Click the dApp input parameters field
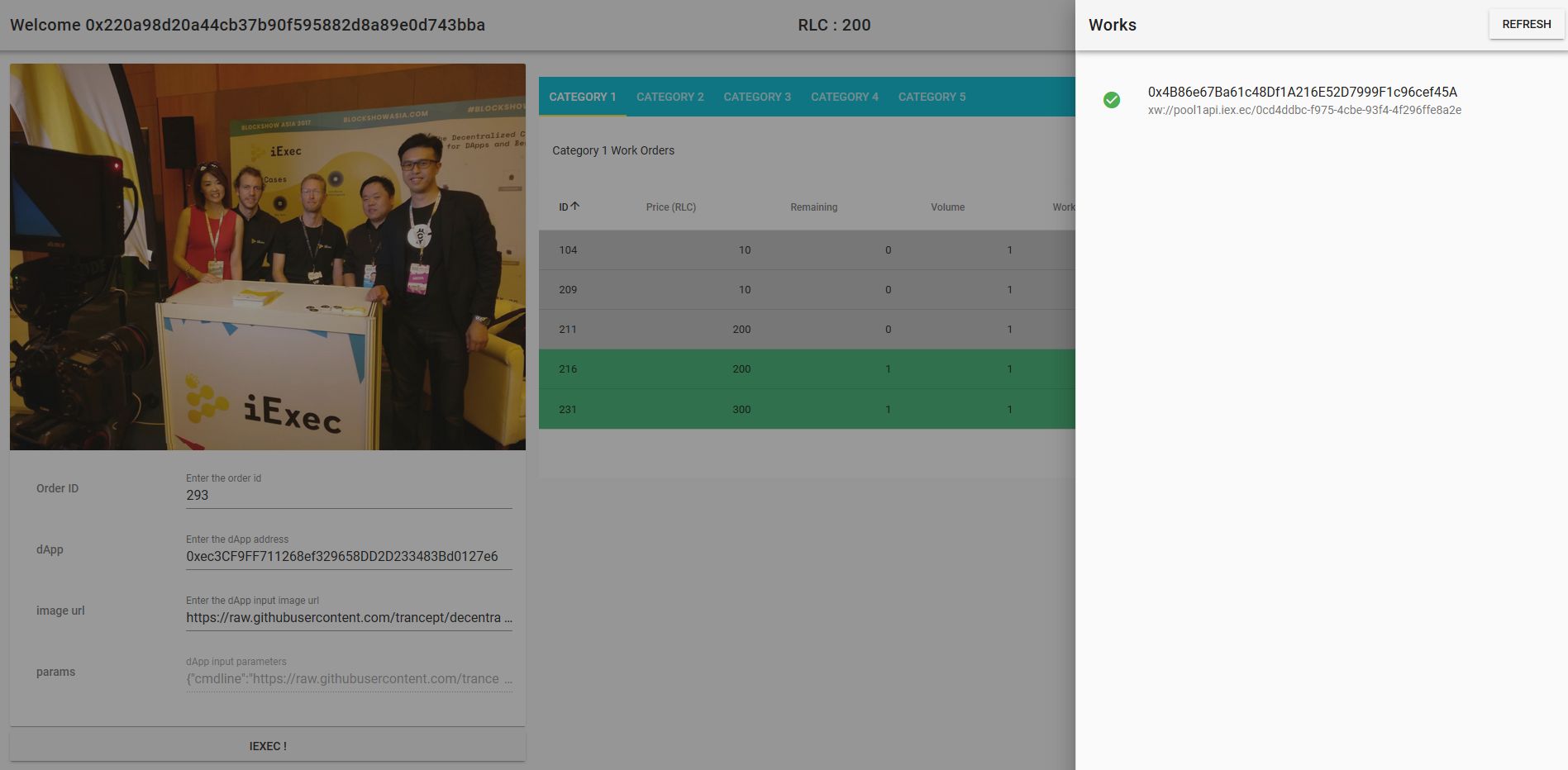The width and height of the screenshot is (1568, 770). point(349,678)
